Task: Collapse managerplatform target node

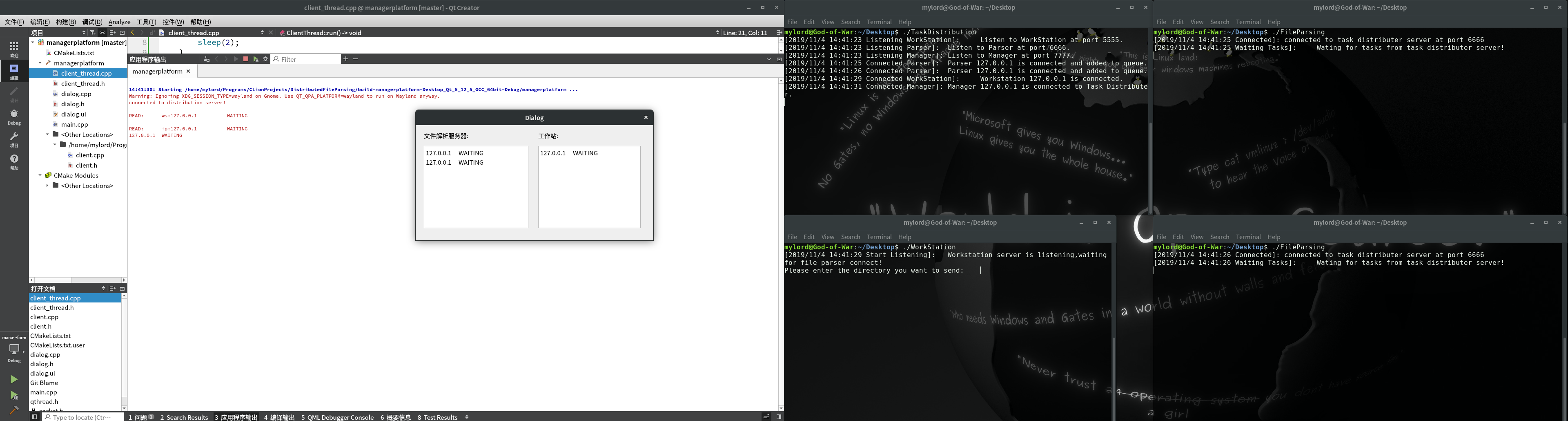Action: (x=40, y=63)
